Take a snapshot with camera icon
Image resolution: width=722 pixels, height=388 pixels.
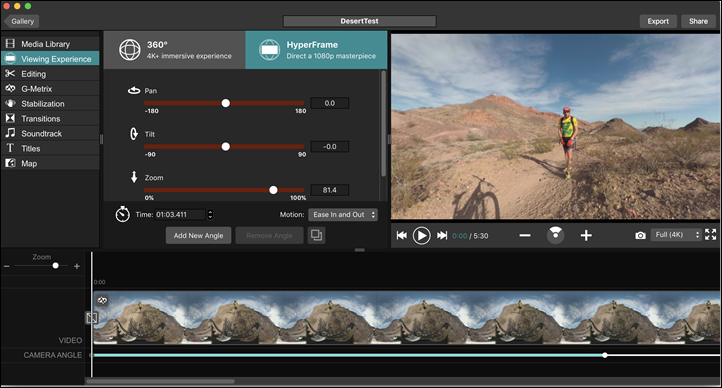click(640, 235)
